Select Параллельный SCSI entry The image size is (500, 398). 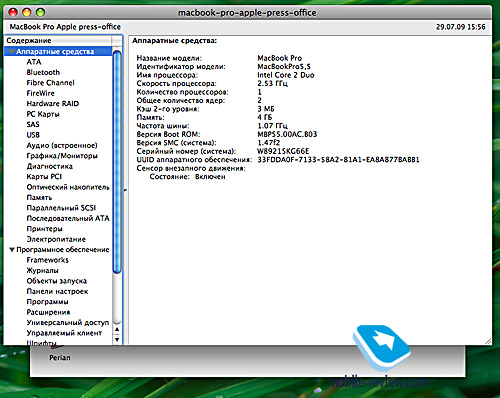coord(61,208)
